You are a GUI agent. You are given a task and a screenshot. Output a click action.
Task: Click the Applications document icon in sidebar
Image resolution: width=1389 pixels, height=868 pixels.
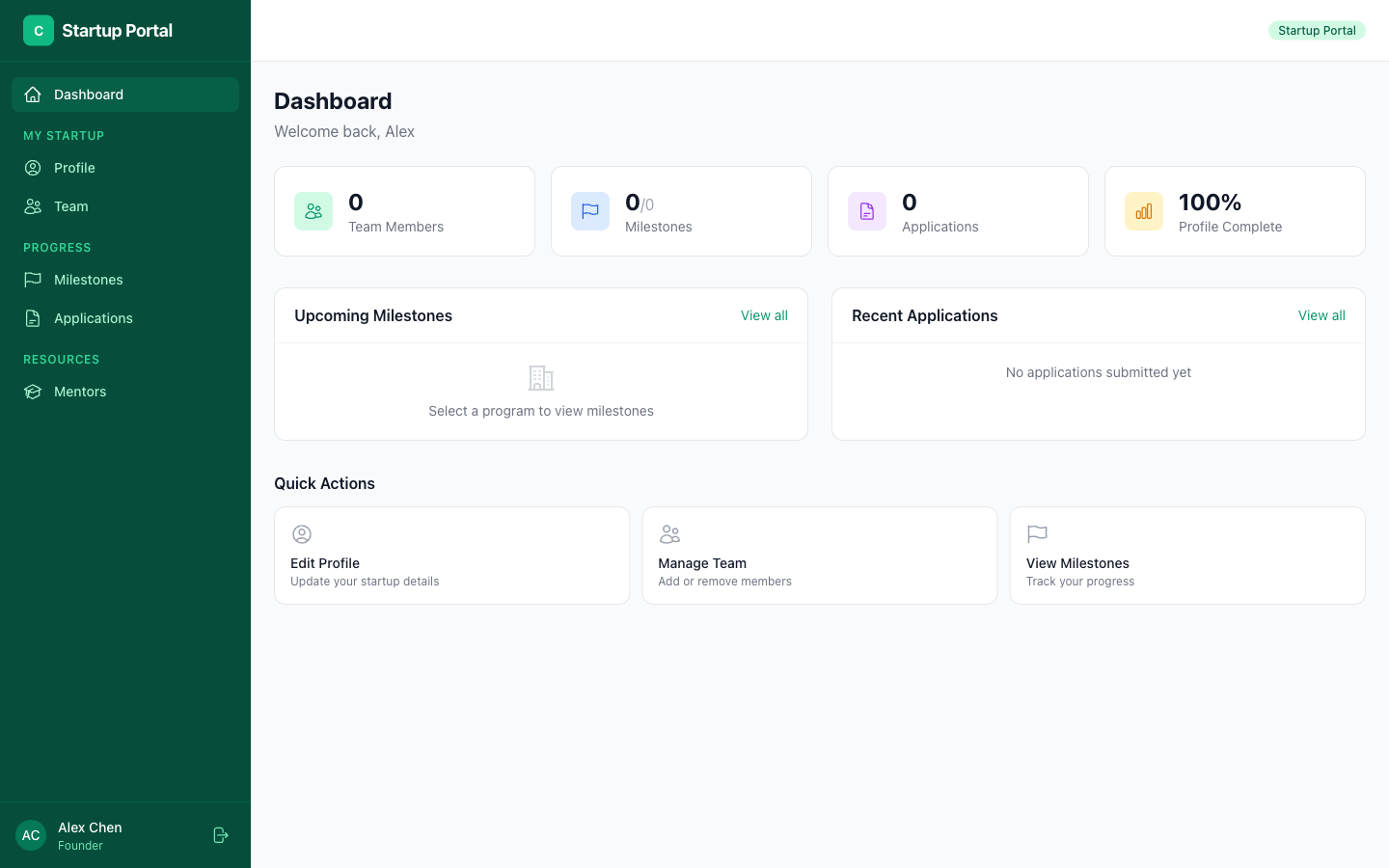pyautogui.click(x=33, y=318)
